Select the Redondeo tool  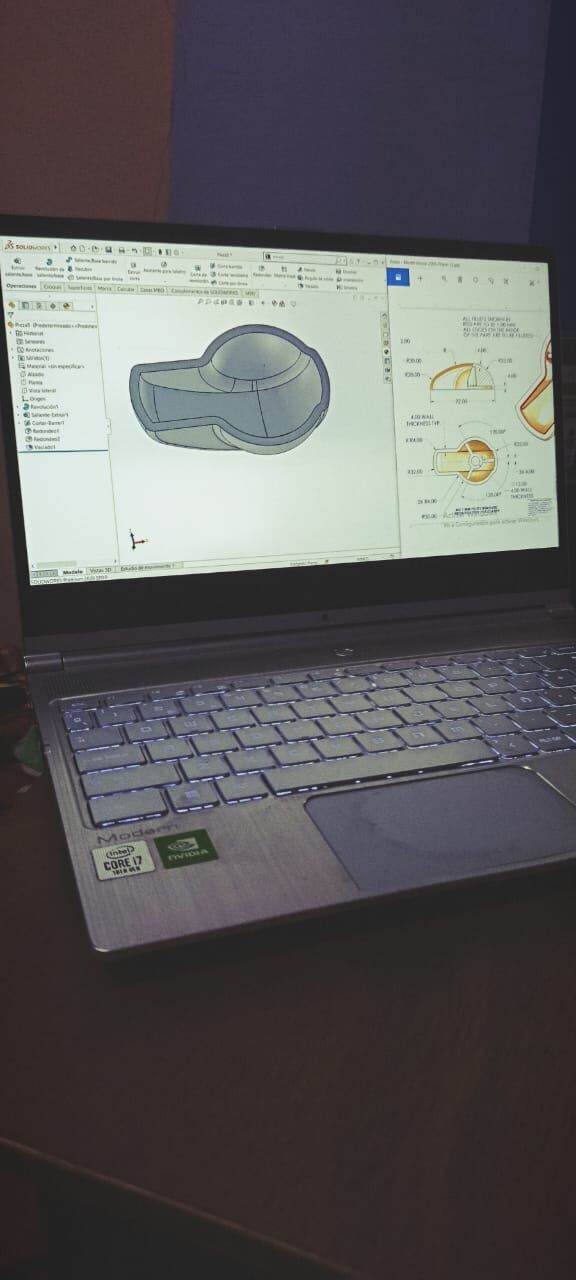click(261, 271)
